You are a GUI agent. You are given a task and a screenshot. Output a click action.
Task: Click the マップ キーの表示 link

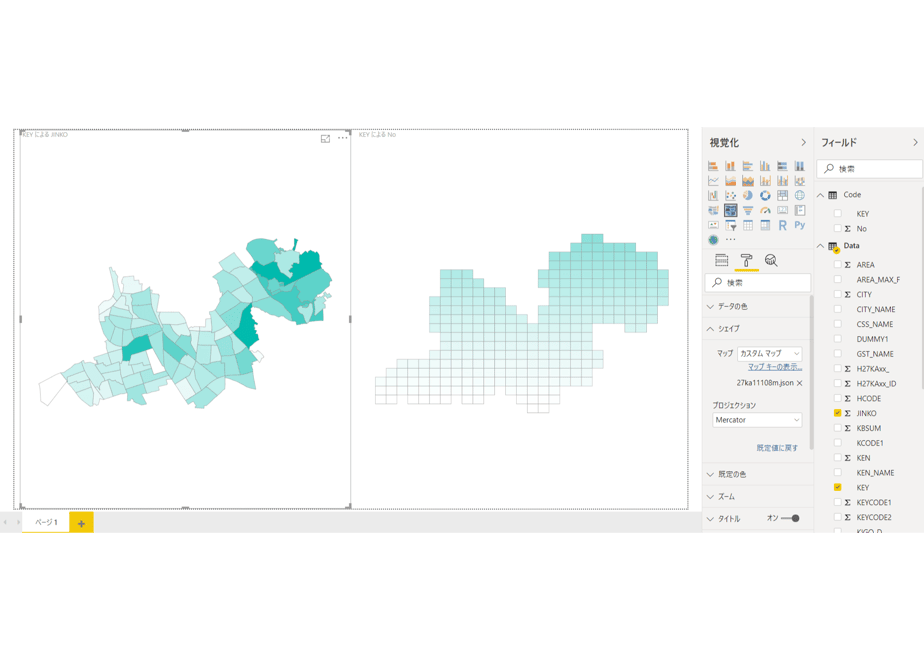(775, 367)
